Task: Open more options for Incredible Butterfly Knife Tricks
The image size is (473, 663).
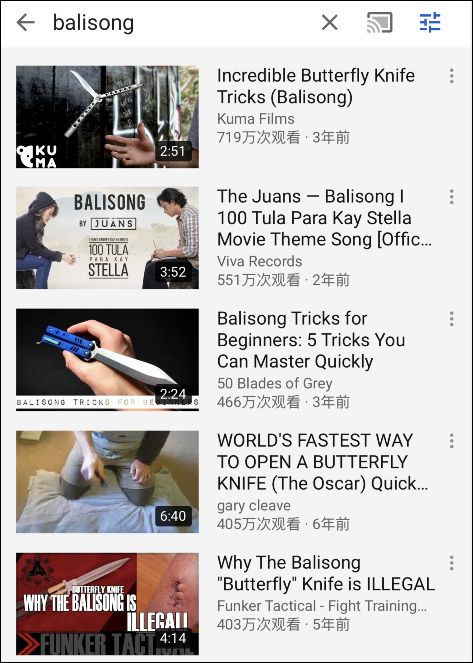Action: [451, 76]
